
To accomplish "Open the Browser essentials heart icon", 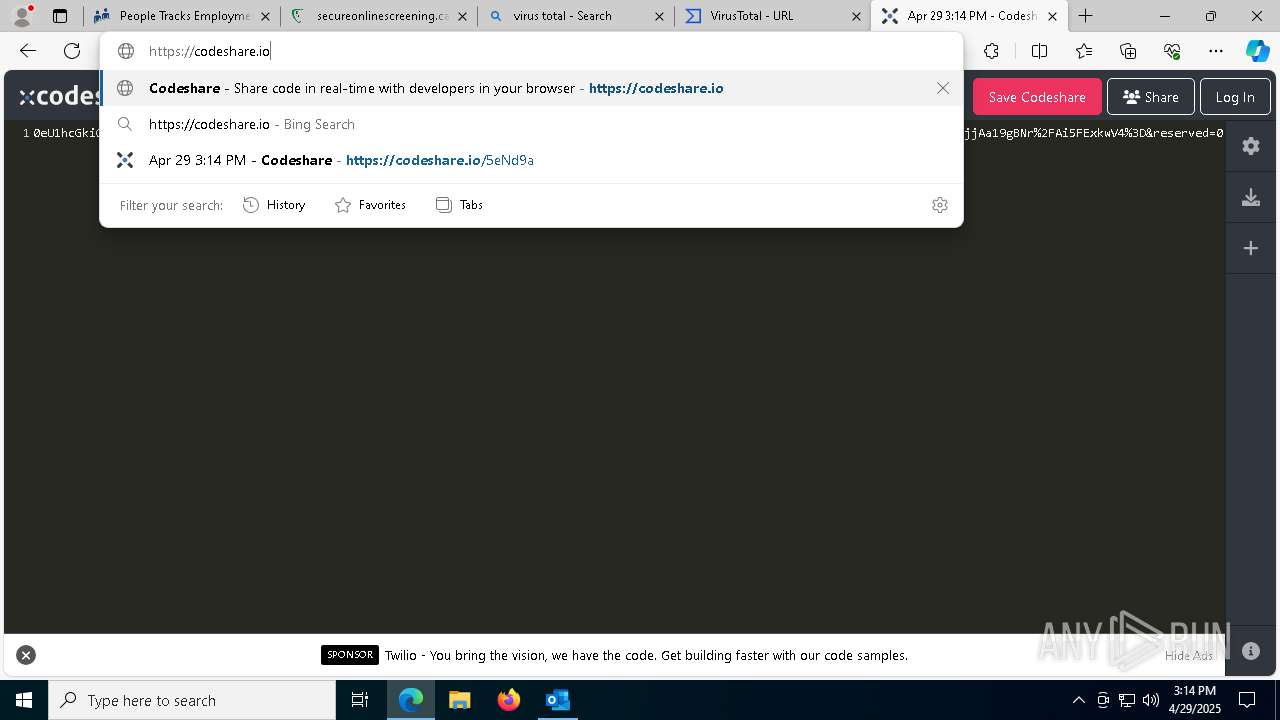I will coord(1172,51).
